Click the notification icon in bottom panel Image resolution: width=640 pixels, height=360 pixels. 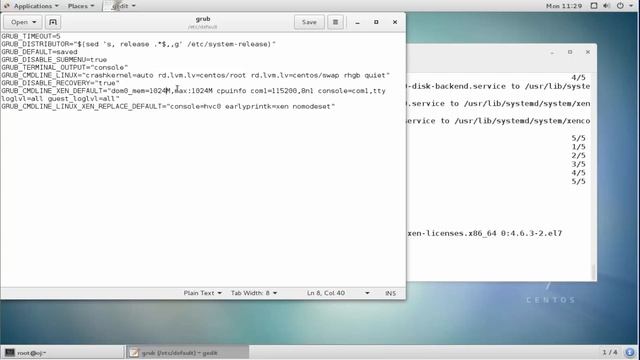629,352
